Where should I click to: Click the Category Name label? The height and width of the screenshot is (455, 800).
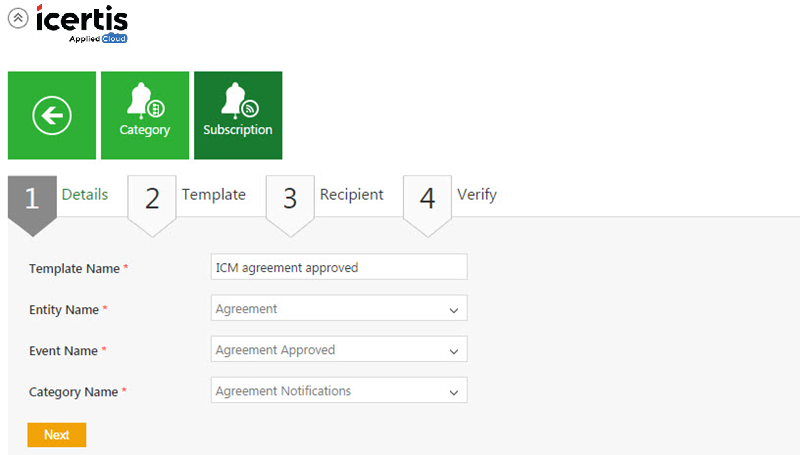[x=73, y=392]
